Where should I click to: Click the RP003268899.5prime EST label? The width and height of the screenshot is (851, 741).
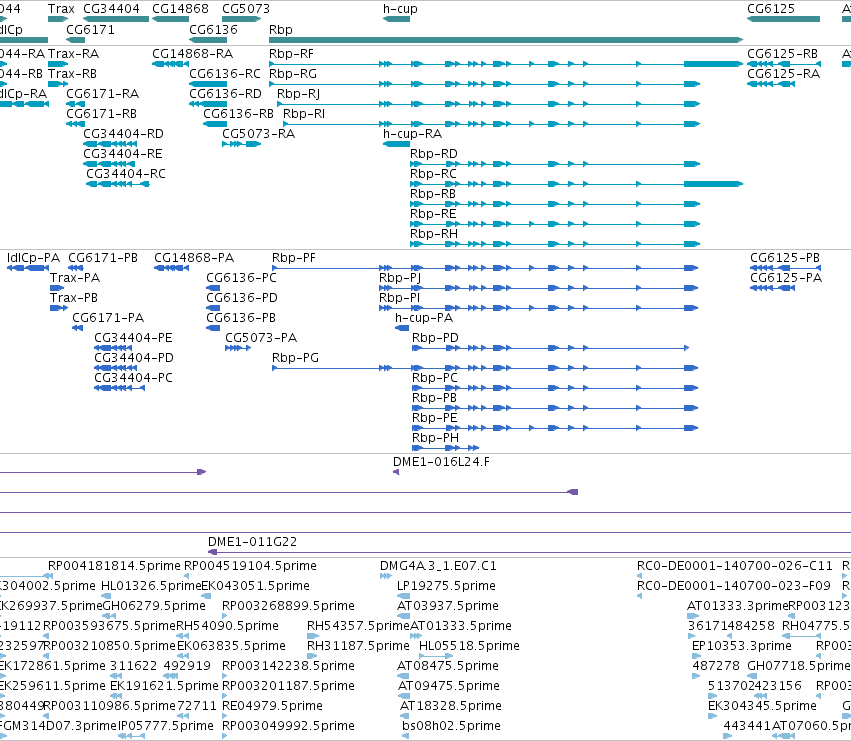tap(288, 606)
